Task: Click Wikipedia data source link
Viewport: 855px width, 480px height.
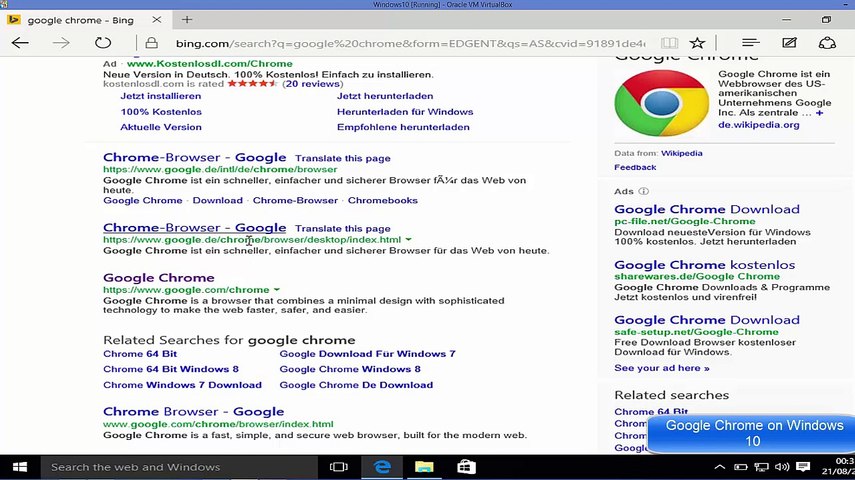Action: [682, 153]
